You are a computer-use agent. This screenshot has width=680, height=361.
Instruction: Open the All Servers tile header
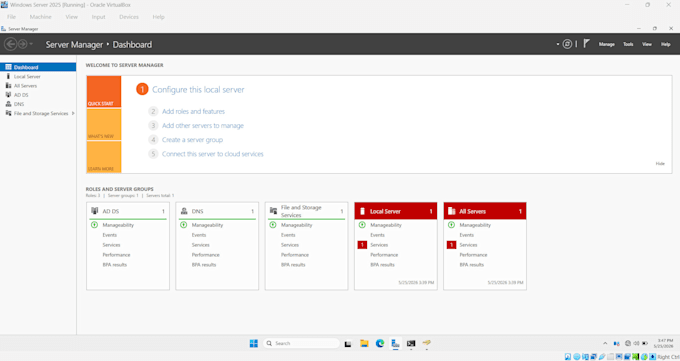click(x=485, y=211)
